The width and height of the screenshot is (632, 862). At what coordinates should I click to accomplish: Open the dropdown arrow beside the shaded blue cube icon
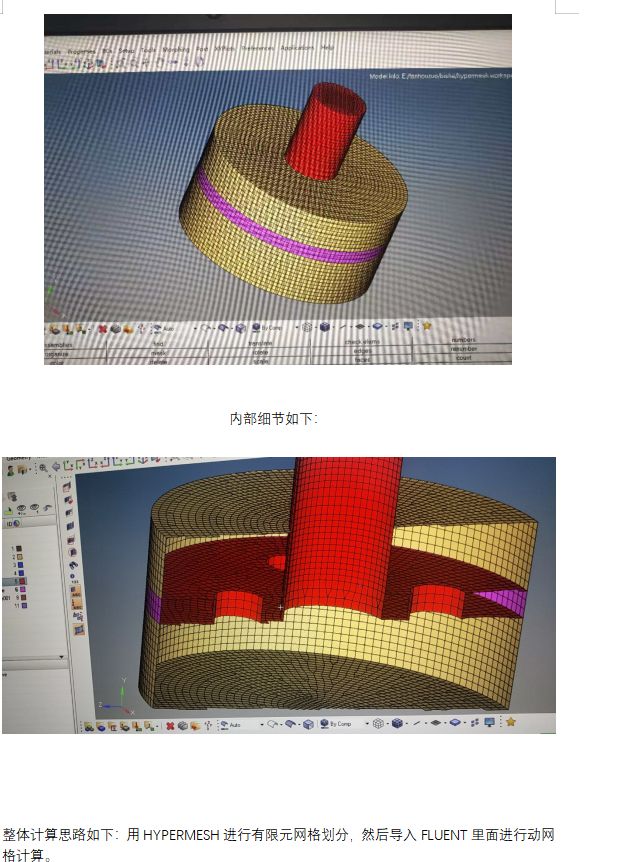click(406, 724)
